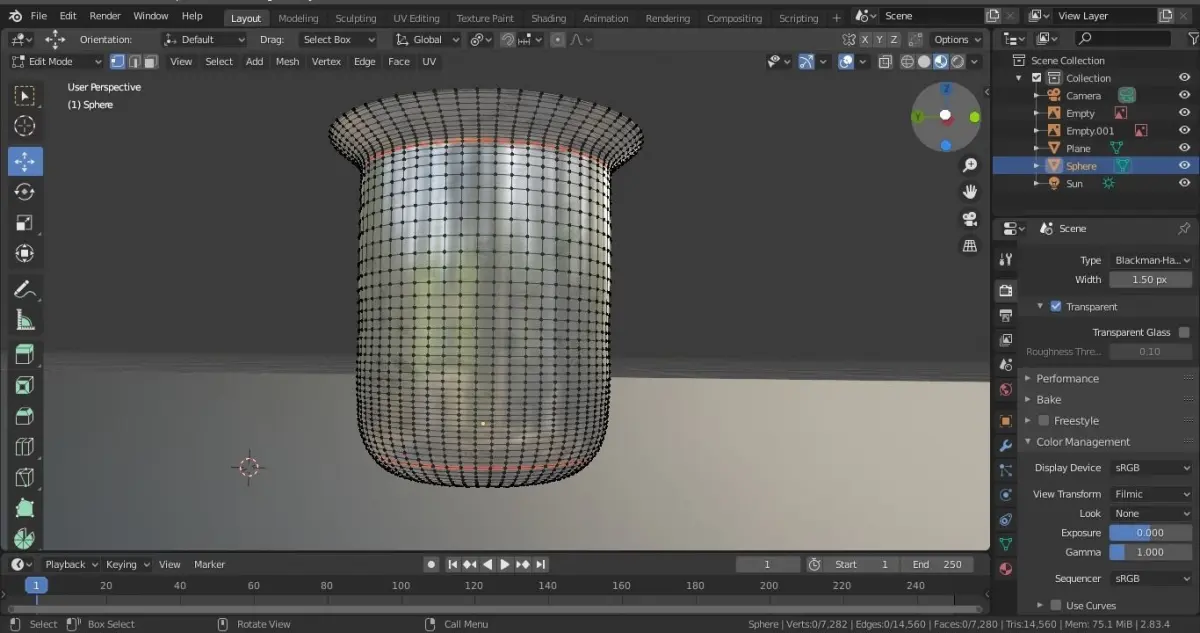Adjust the Gamma slider
1200x633 pixels.
point(1152,551)
